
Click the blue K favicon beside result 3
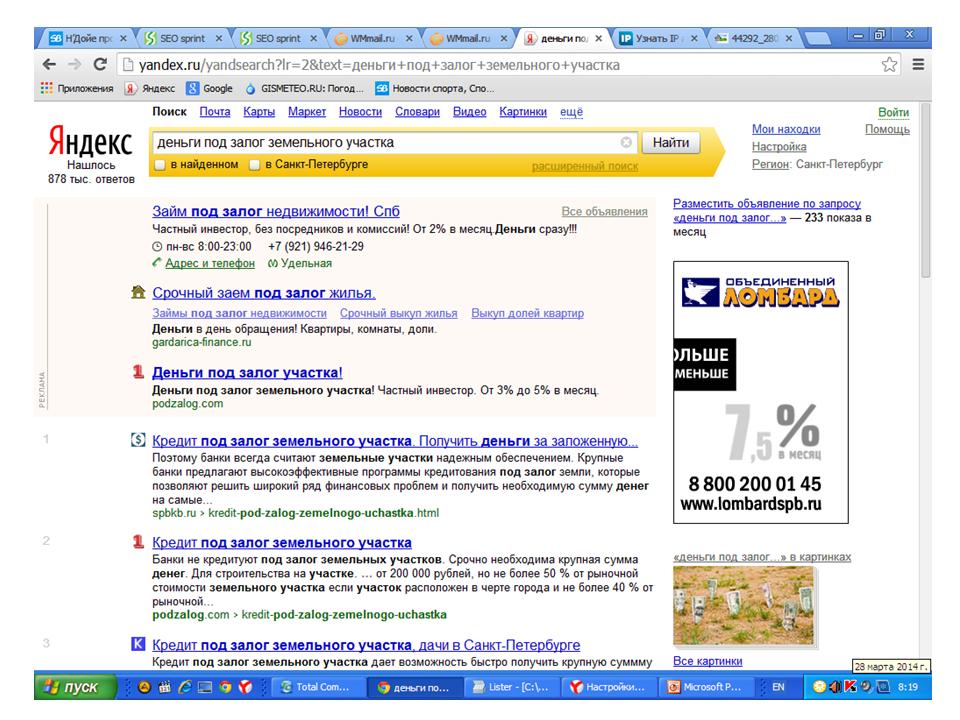(x=138, y=644)
